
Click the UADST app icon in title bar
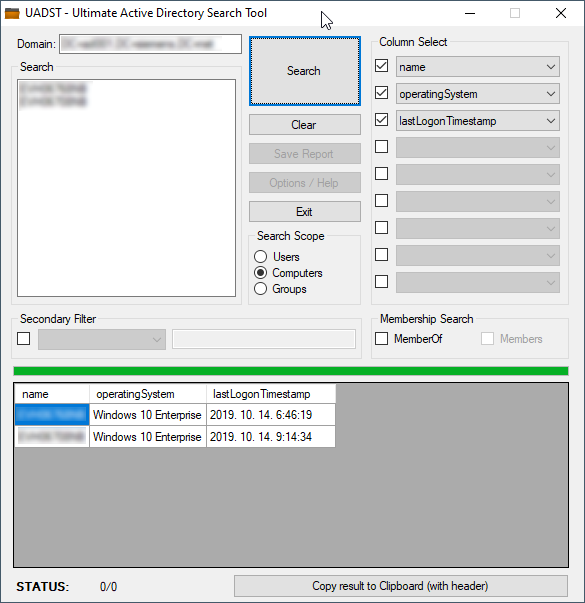click(12, 13)
